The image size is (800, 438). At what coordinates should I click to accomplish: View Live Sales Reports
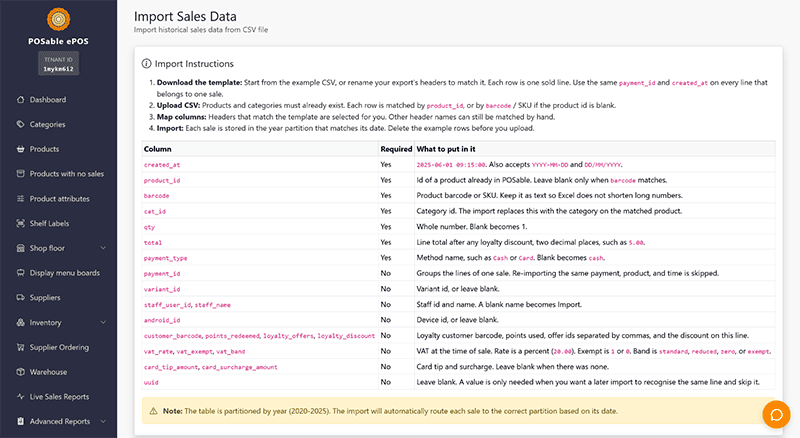click(x=58, y=397)
